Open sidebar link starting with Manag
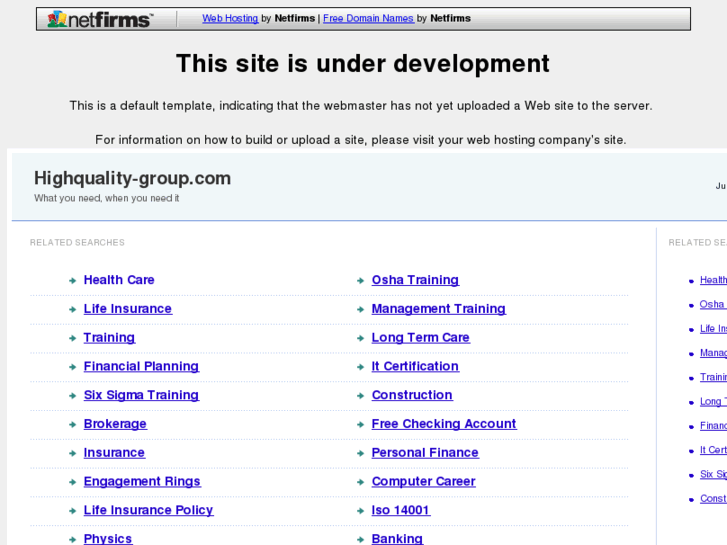 (713, 353)
